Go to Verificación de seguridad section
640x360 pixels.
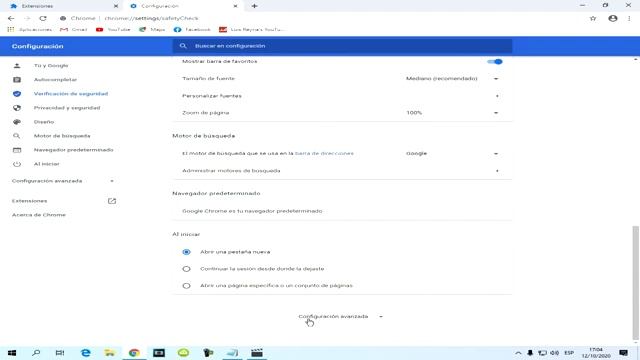(x=71, y=93)
